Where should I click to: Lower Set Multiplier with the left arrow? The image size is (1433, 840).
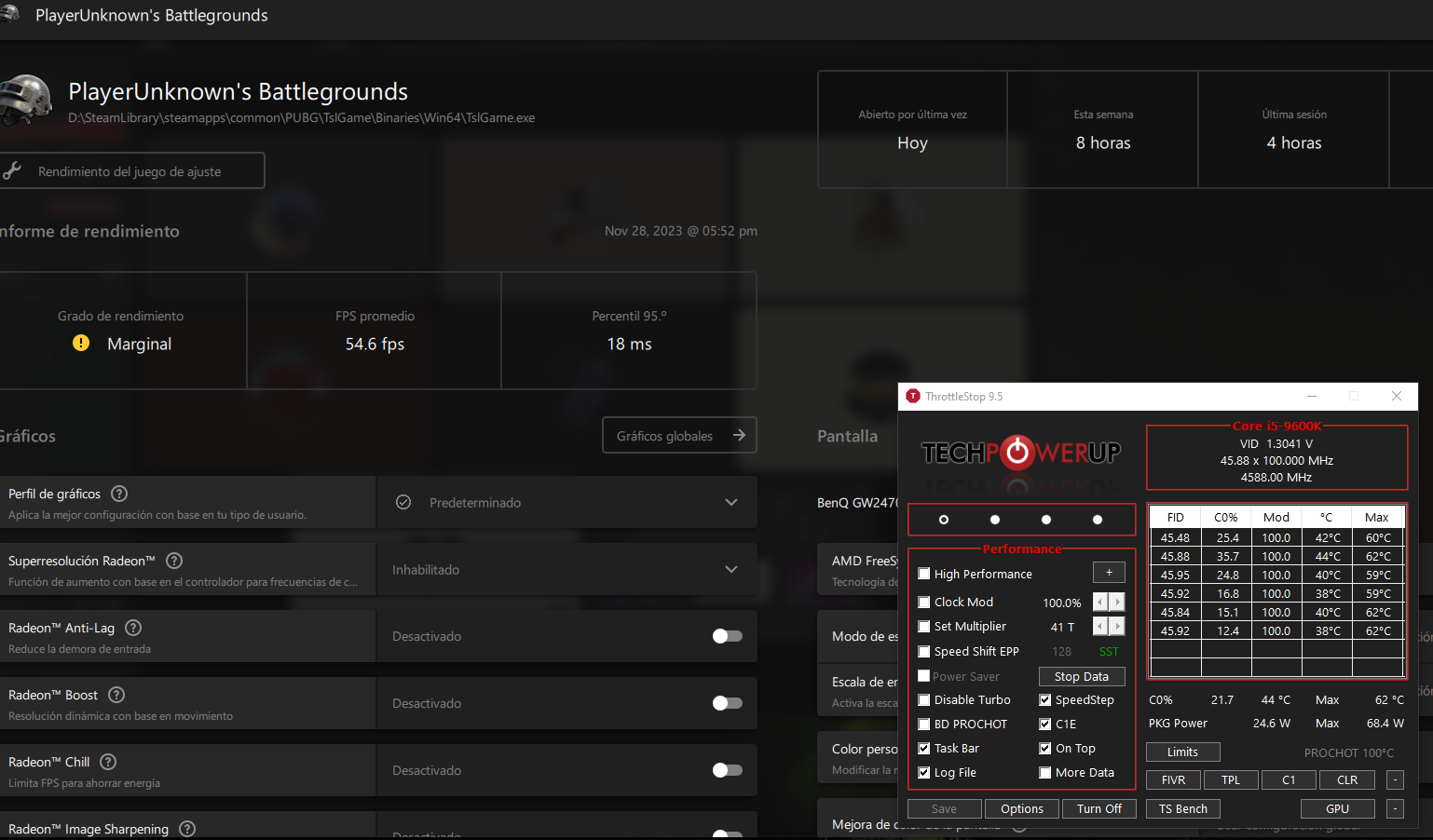(1100, 626)
